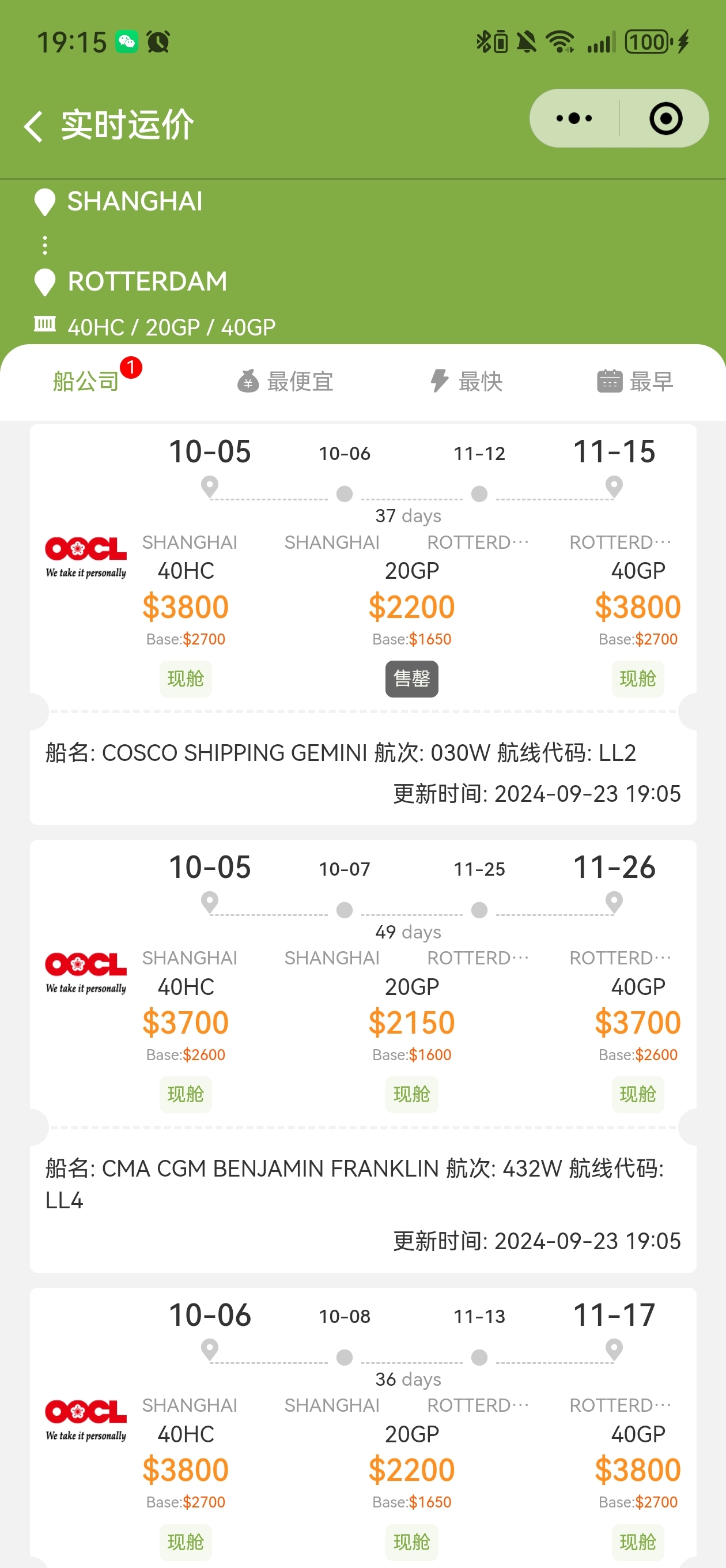726x1568 pixels.
Task: Select the 船公司 filter tab
Action: [86, 382]
